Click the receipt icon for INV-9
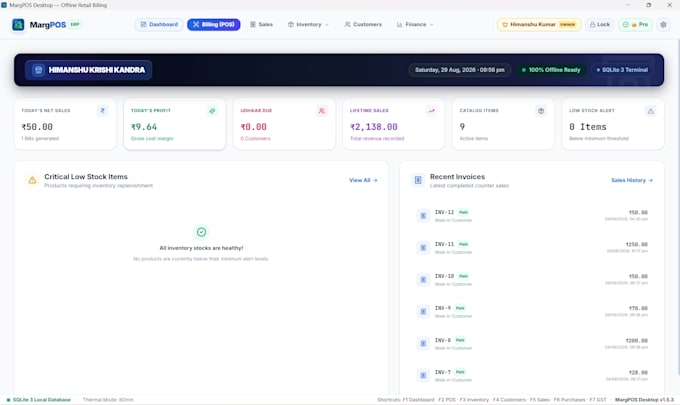 pyautogui.click(x=423, y=311)
